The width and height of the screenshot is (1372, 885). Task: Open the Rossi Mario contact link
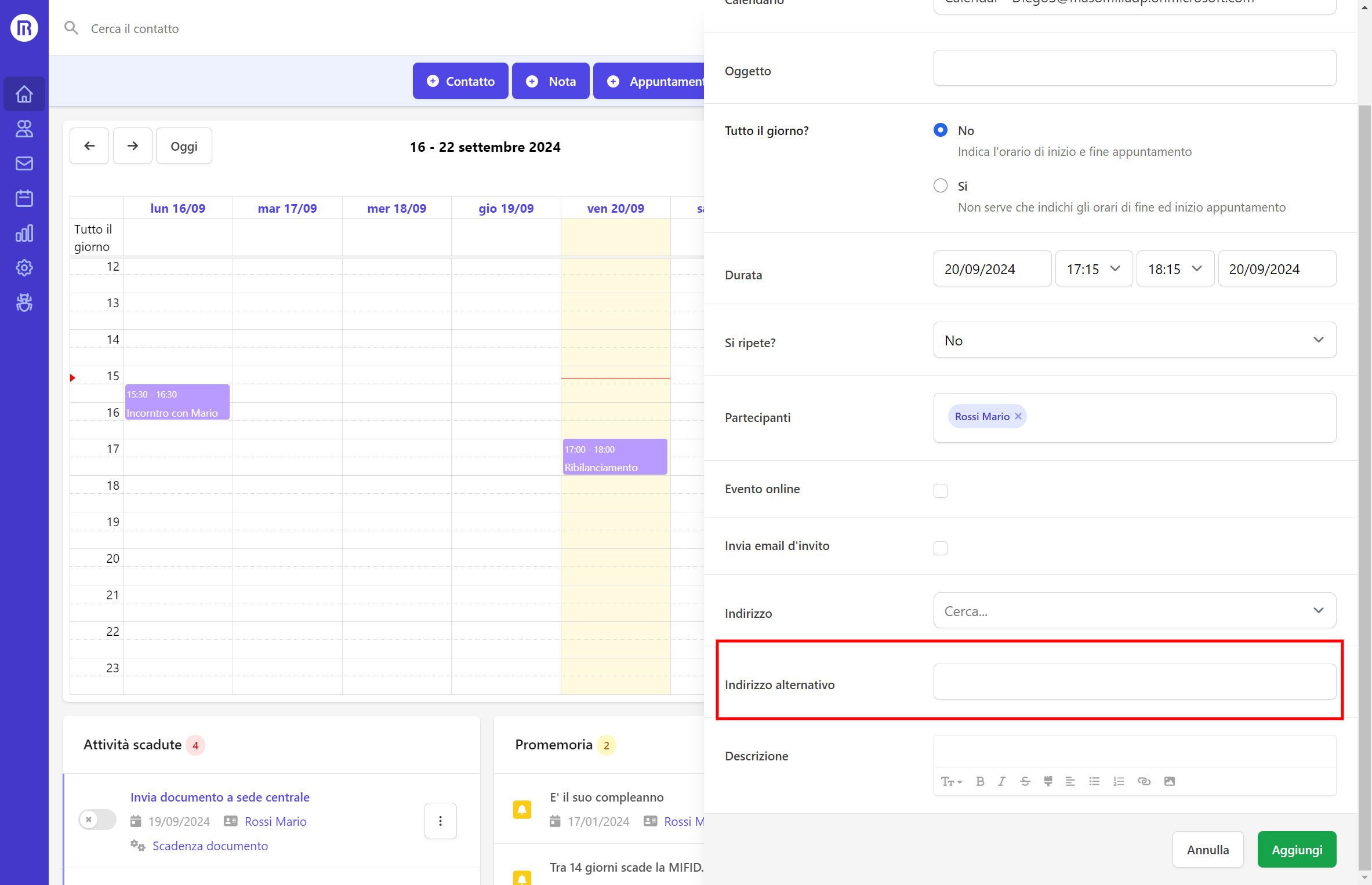tap(275, 821)
